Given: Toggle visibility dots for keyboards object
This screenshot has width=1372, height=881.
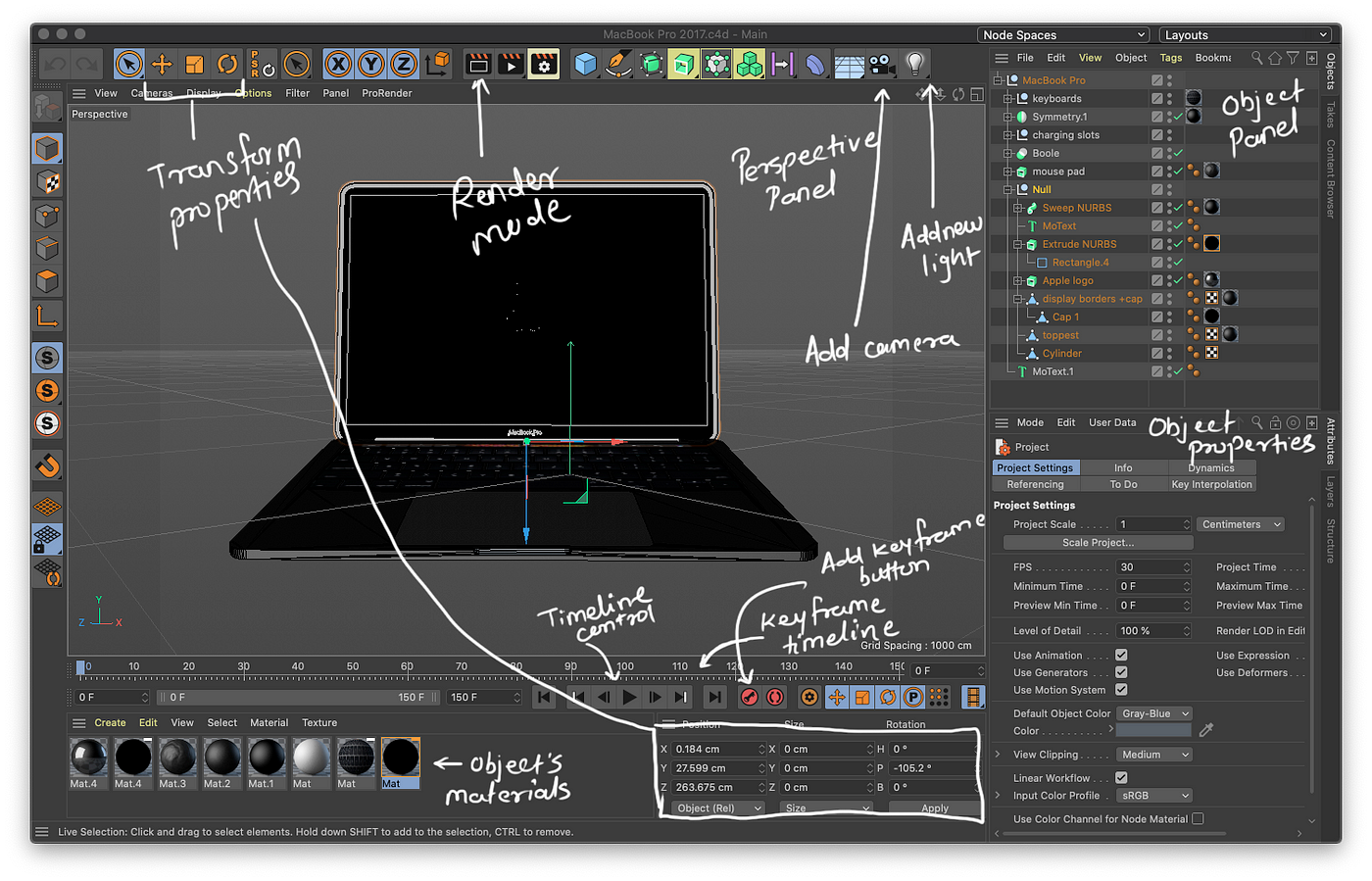Looking at the screenshot, I should pos(1170,98).
